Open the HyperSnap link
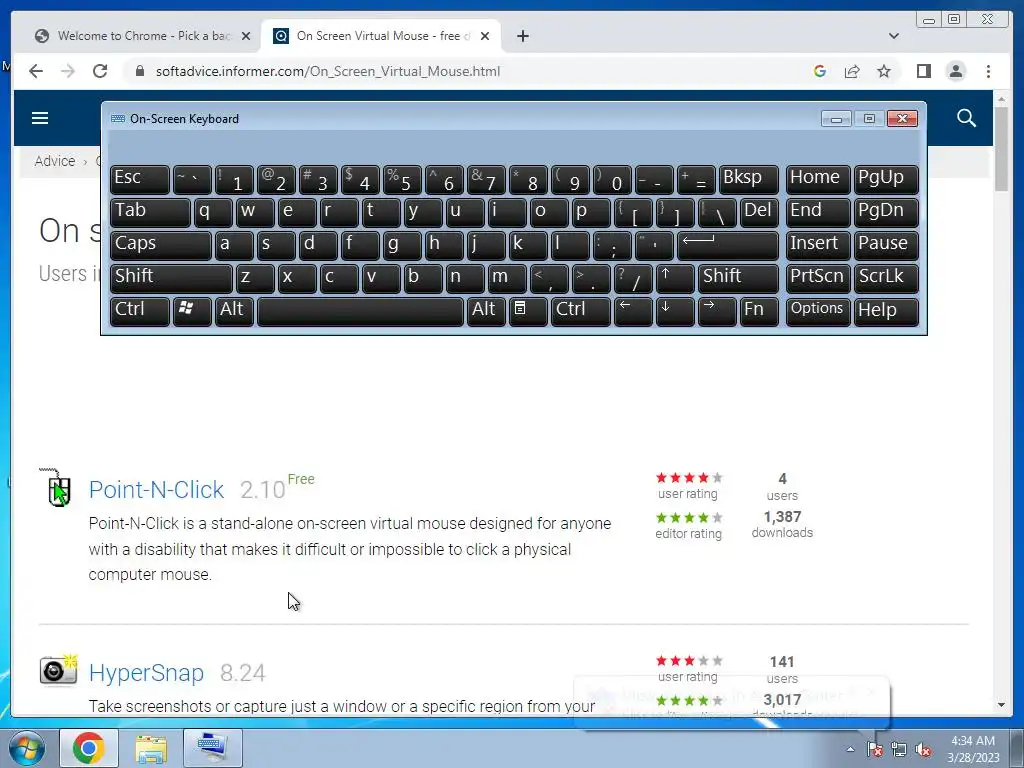 click(x=146, y=673)
